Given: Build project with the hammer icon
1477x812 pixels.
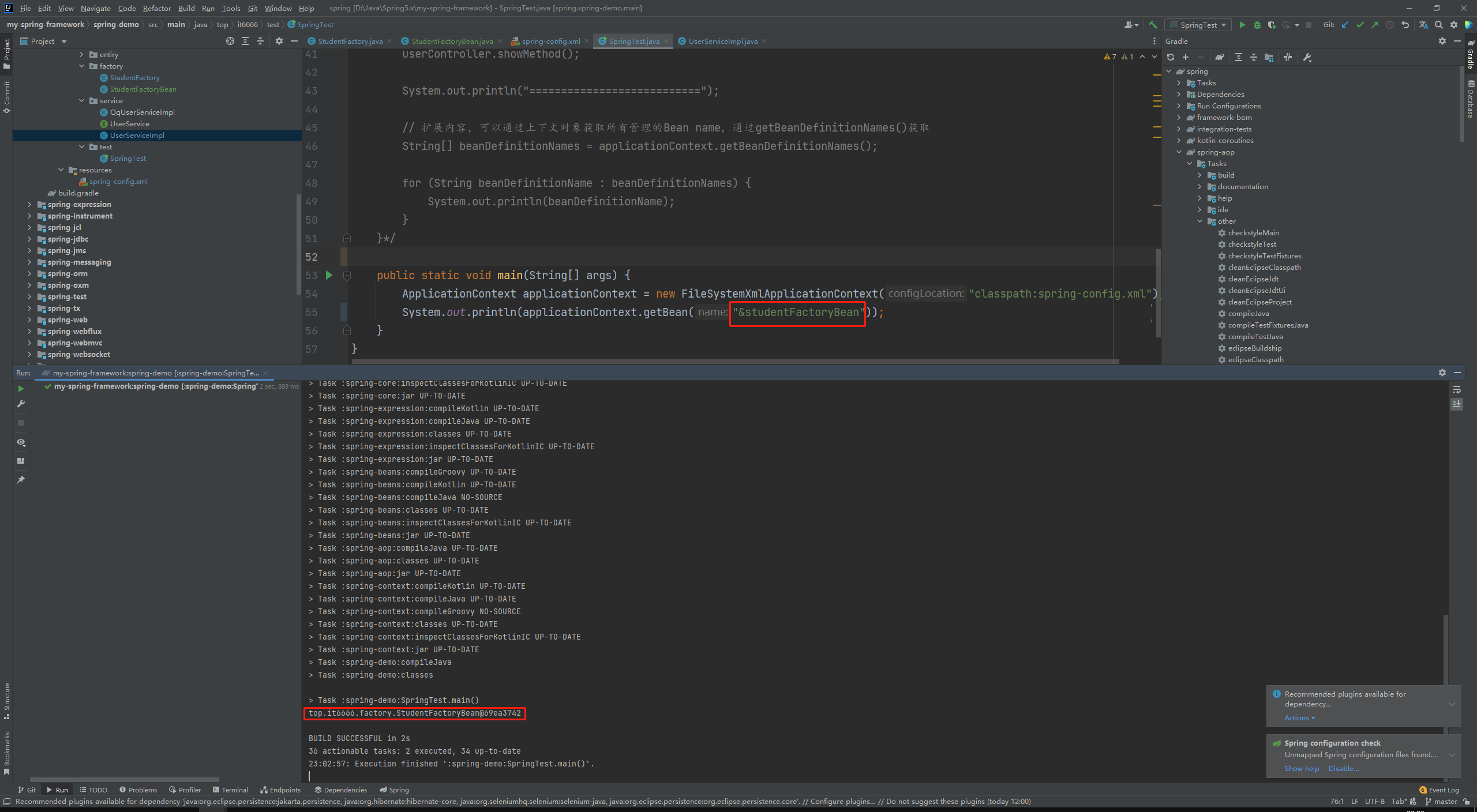Looking at the screenshot, I should pyautogui.click(x=1153, y=25).
